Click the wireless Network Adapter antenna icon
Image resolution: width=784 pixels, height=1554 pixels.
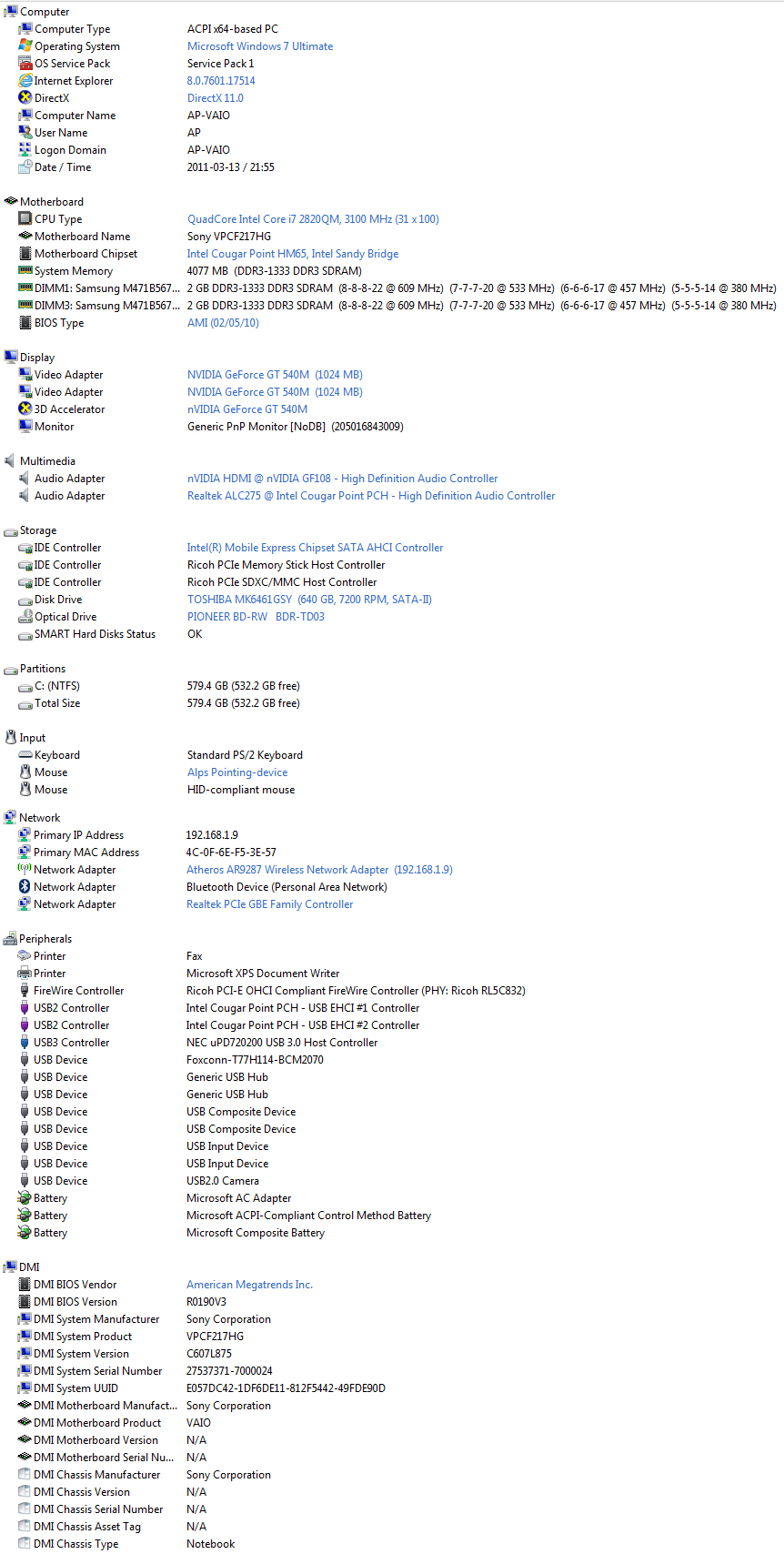(x=25, y=870)
